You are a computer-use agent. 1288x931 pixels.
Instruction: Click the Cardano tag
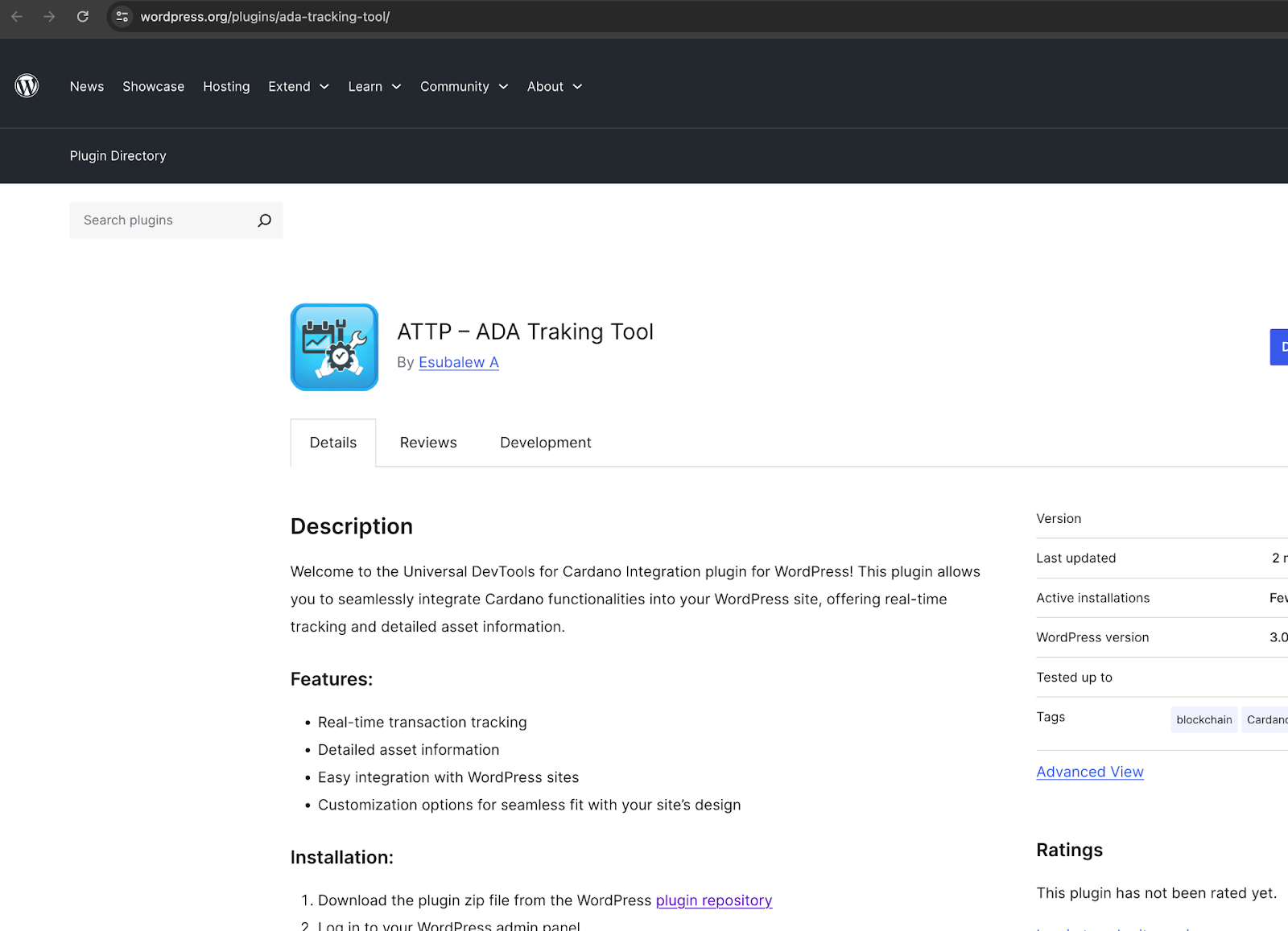1266,719
